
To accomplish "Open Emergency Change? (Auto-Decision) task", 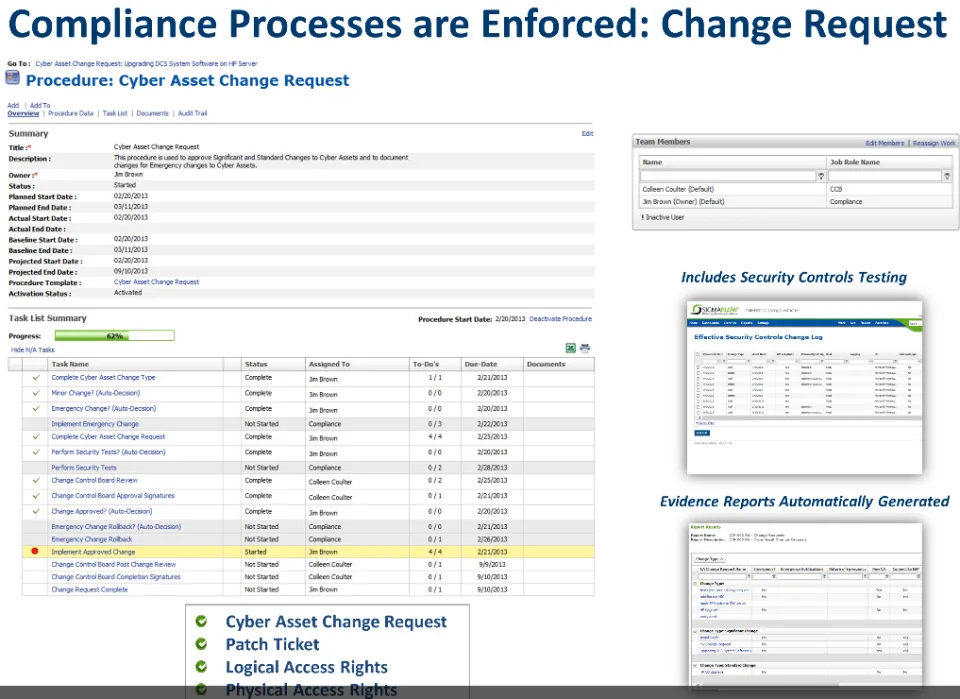I will coord(103,408).
